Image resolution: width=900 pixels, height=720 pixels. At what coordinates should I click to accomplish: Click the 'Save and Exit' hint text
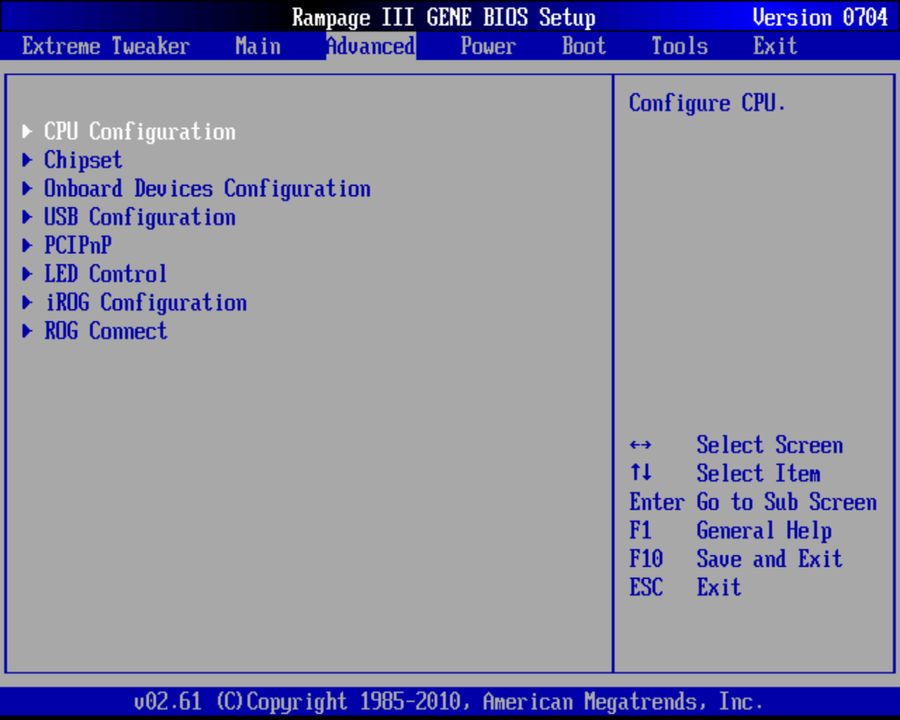769,559
